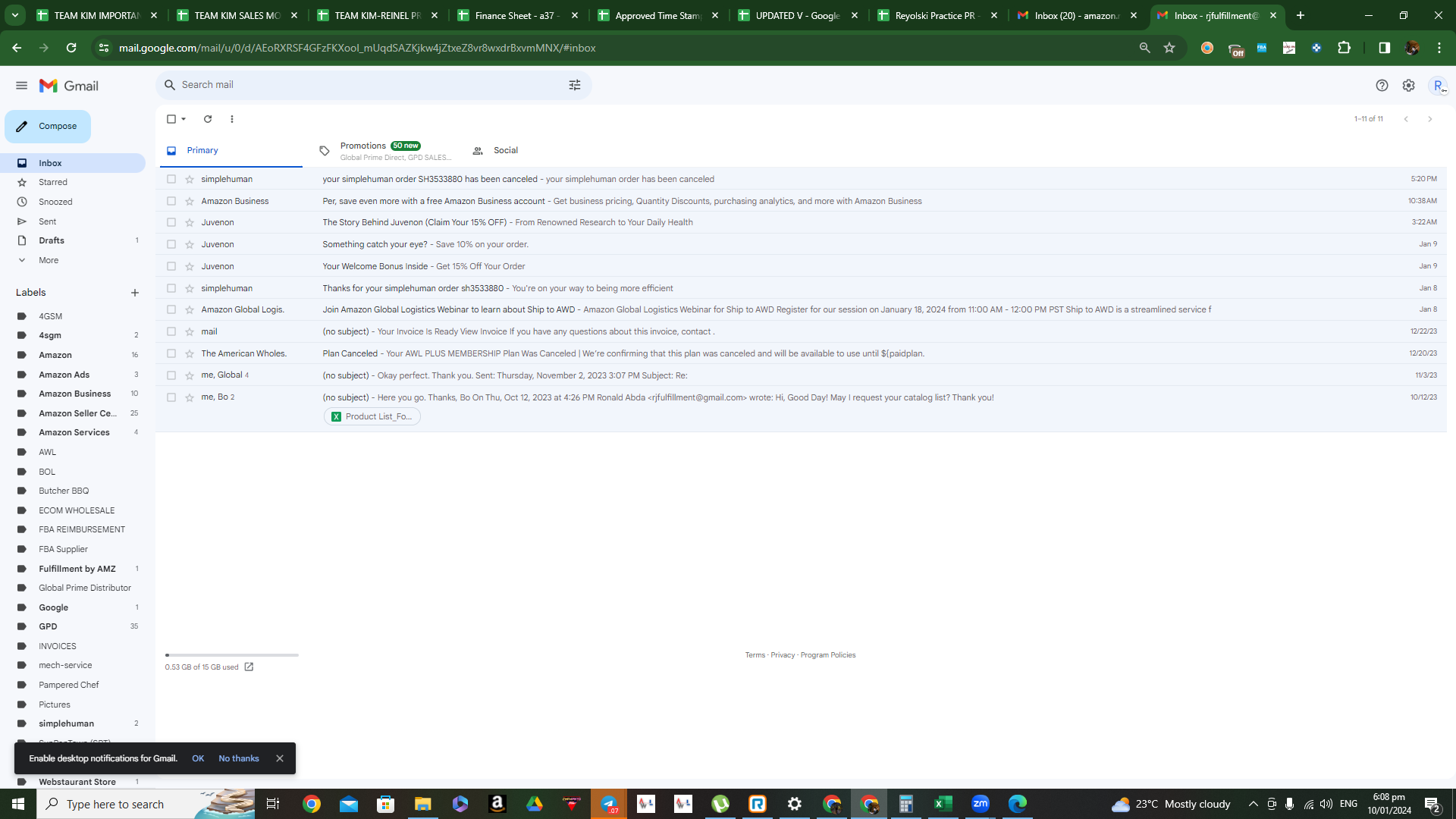Open Zoom from the taskbar

[981, 804]
